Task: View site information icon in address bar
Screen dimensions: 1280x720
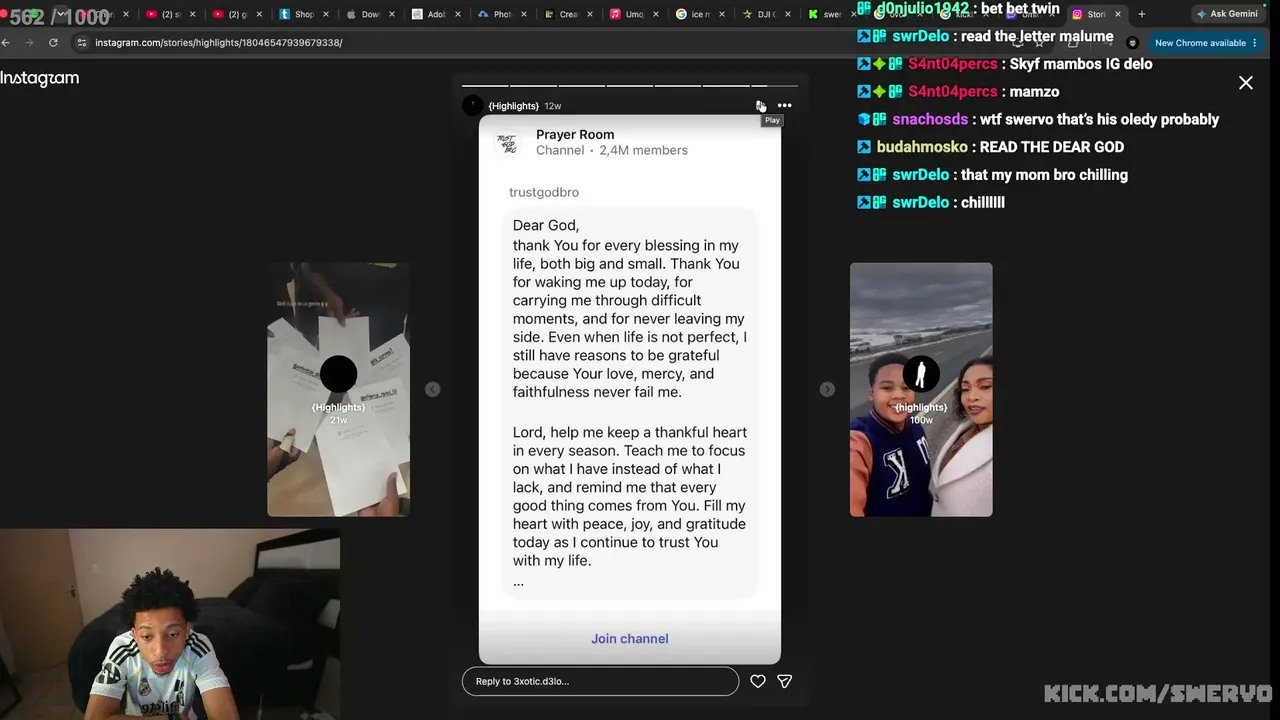Action: (82, 43)
